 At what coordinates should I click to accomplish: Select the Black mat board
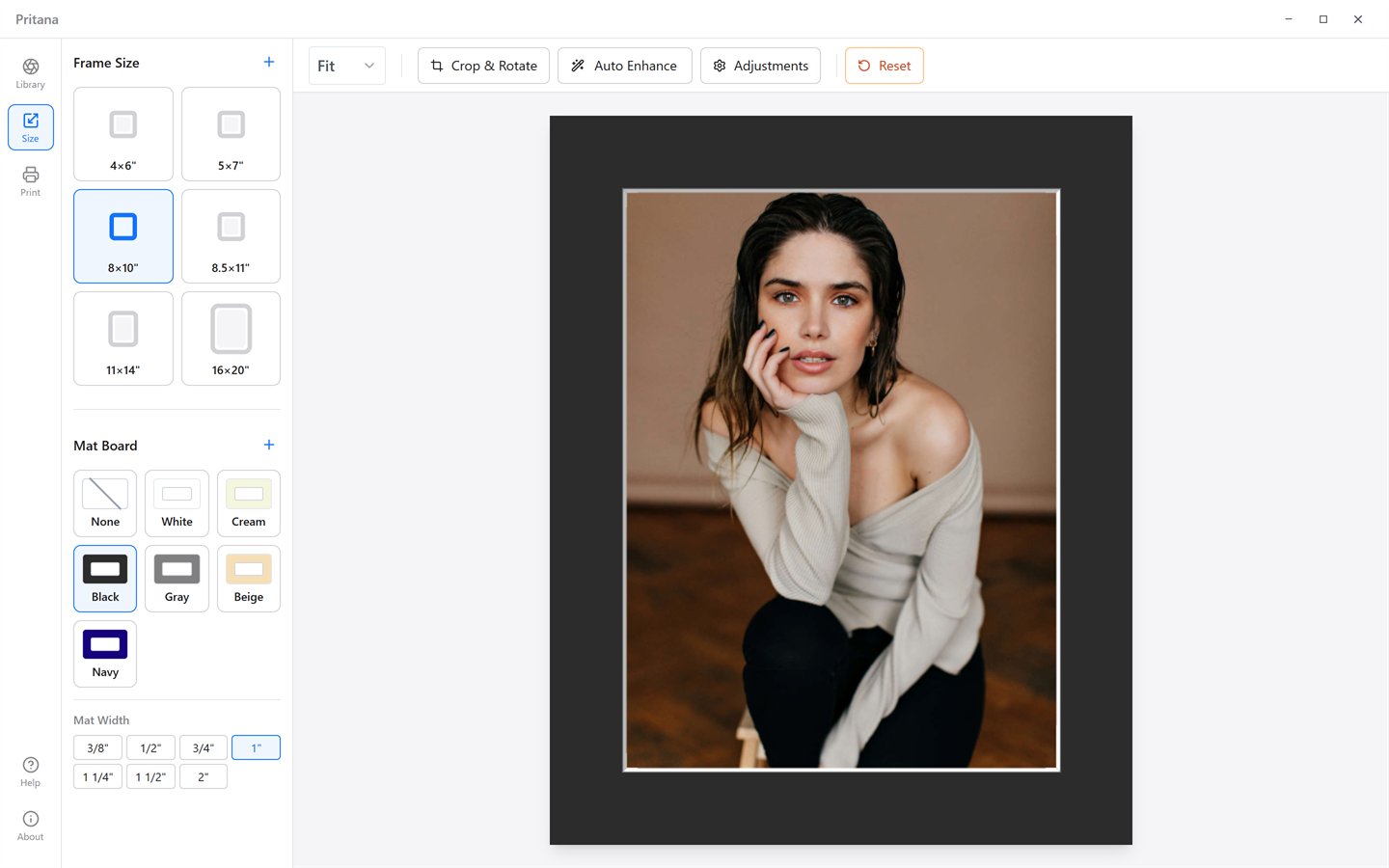click(x=105, y=579)
